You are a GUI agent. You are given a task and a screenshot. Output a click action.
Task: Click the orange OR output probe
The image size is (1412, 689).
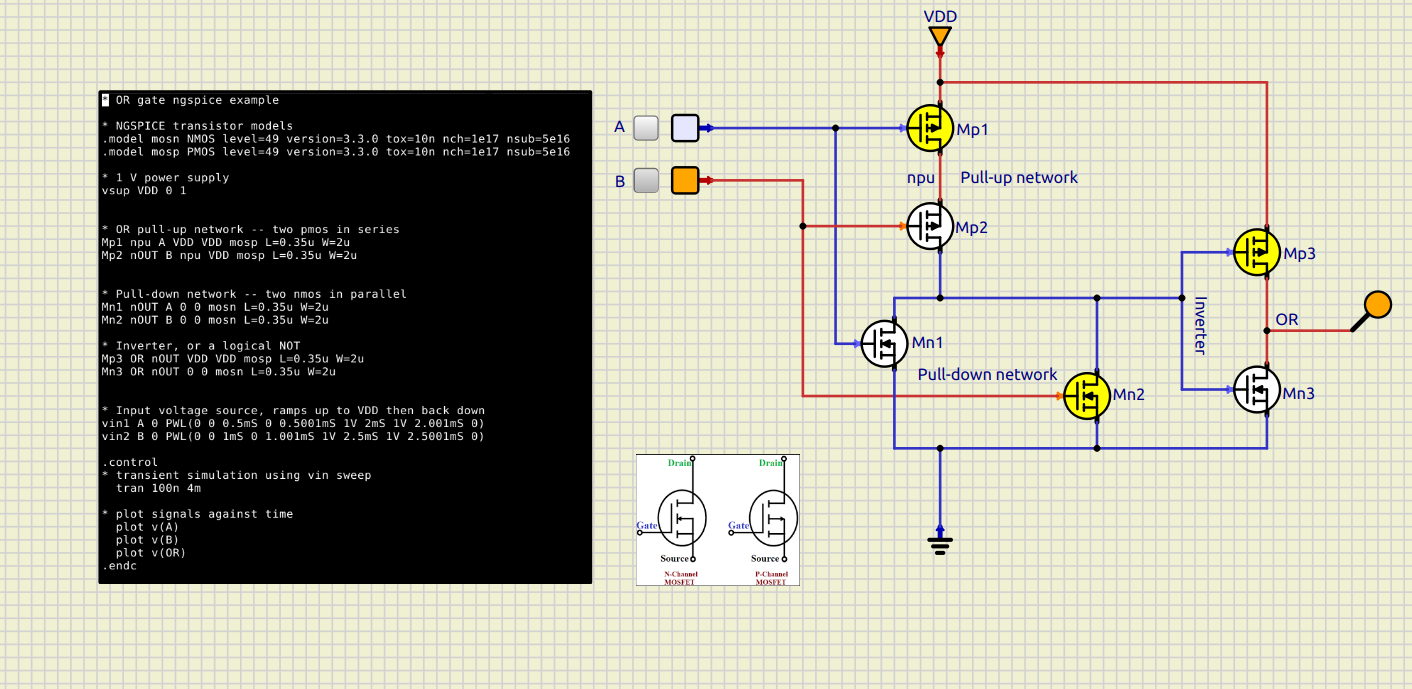click(x=1377, y=304)
